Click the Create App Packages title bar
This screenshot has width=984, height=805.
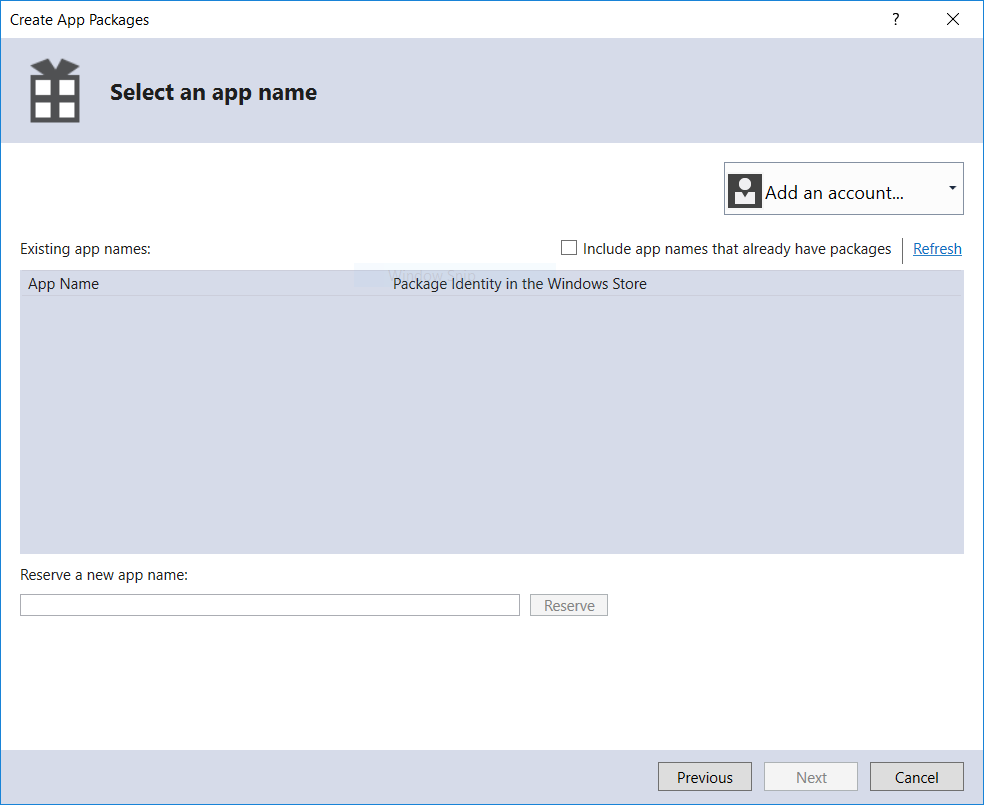click(79, 19)
